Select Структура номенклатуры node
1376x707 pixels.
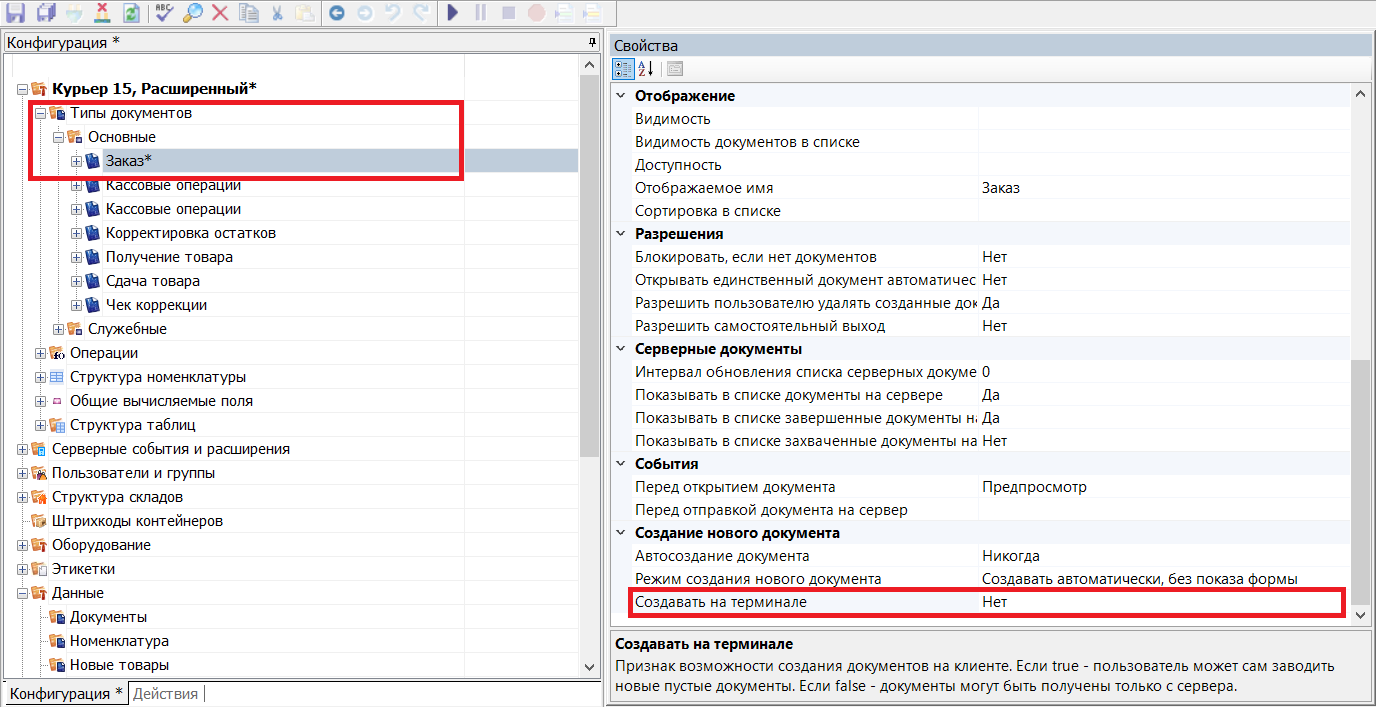pos(158,377)
